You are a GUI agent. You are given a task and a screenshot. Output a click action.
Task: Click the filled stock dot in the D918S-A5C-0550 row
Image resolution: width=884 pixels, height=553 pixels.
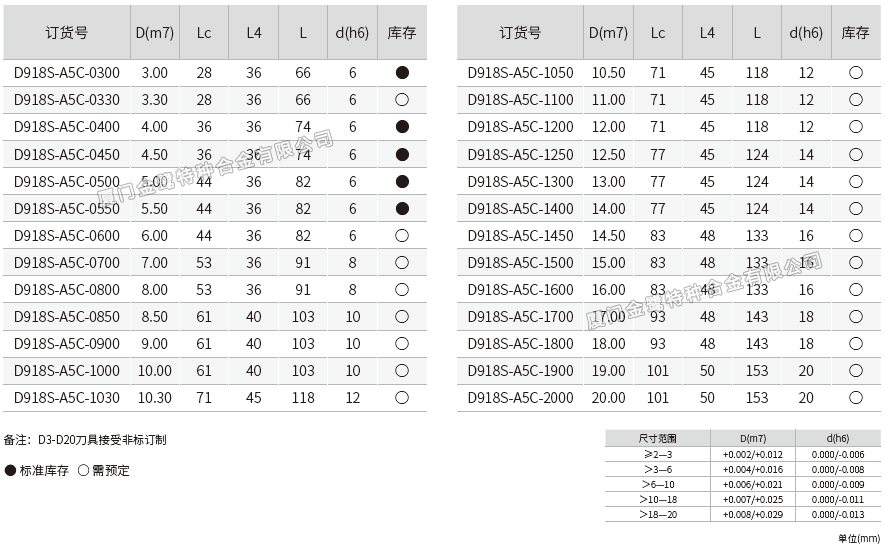(x=402, y=208)
